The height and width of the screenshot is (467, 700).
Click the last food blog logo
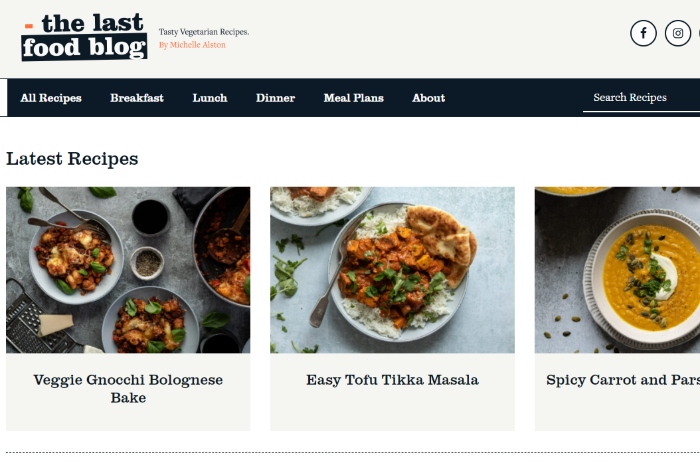pos(84,36)
